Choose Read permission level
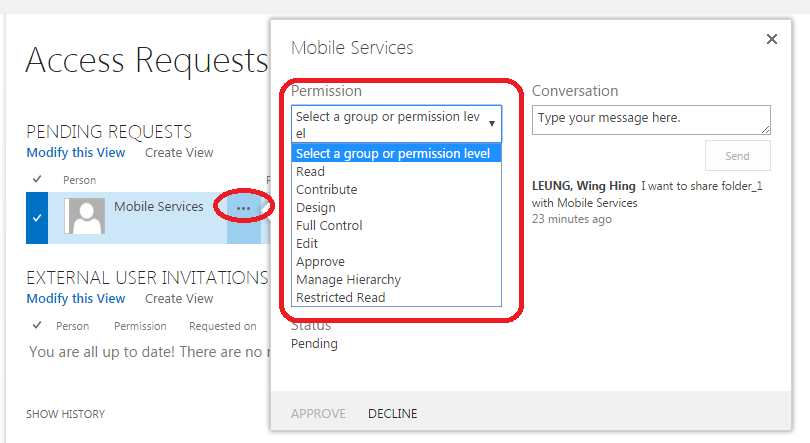 (310, 172)
